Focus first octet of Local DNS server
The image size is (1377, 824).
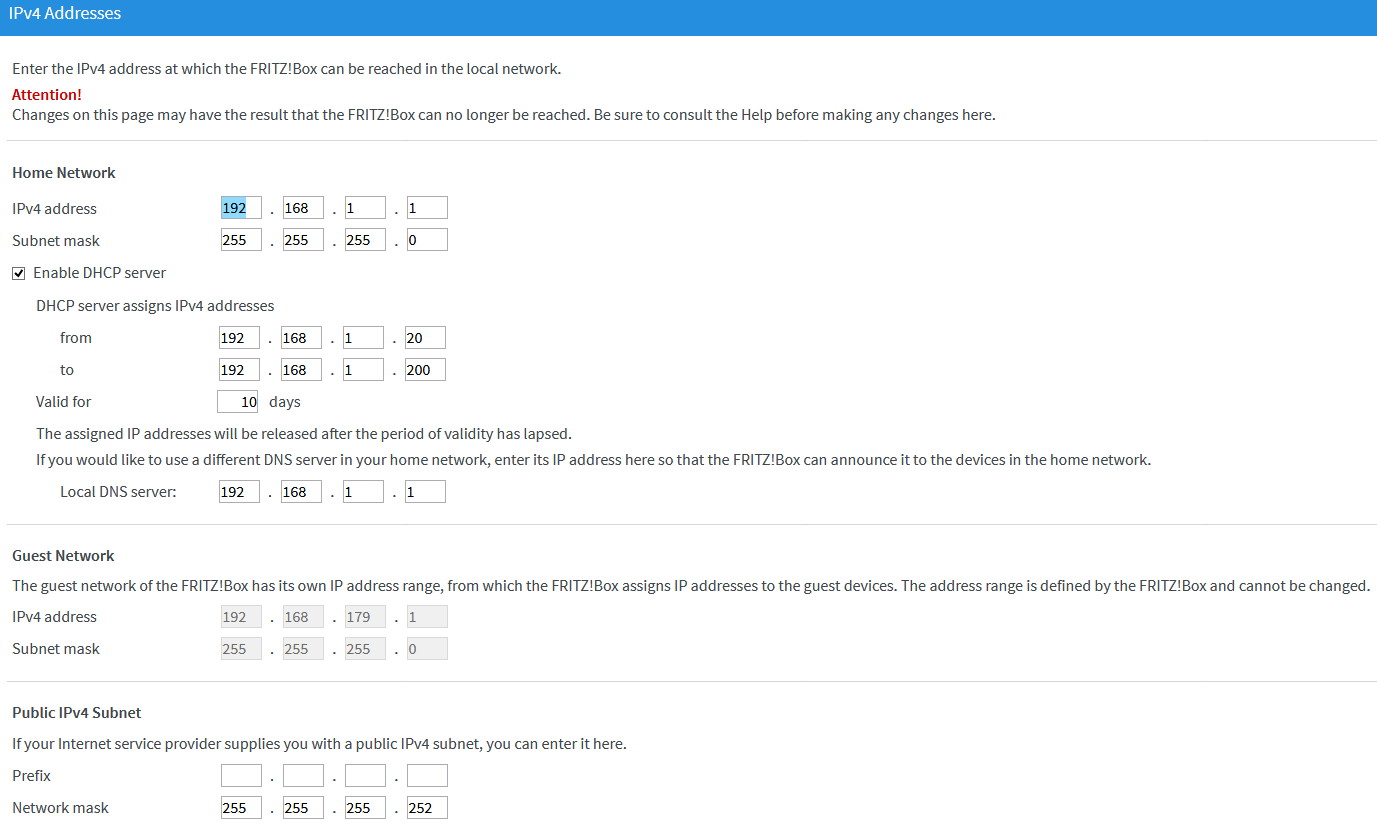(239, 492)
